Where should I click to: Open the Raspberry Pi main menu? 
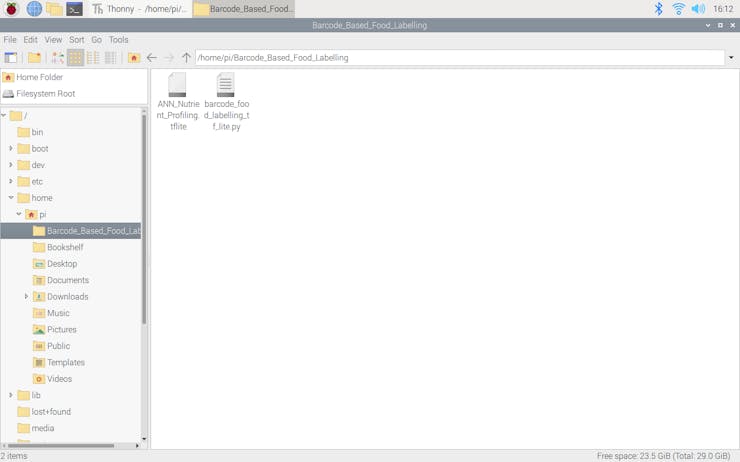click(x=11, y=8)
